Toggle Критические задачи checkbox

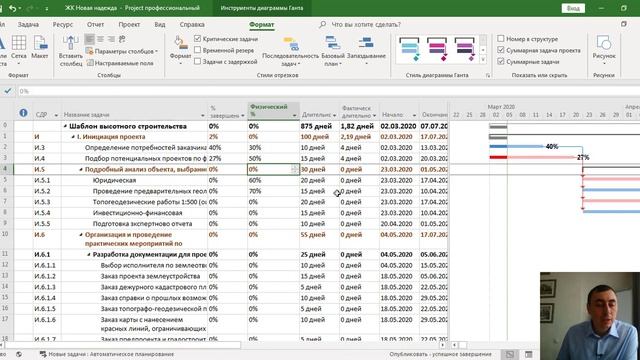(x=198, y=39)
